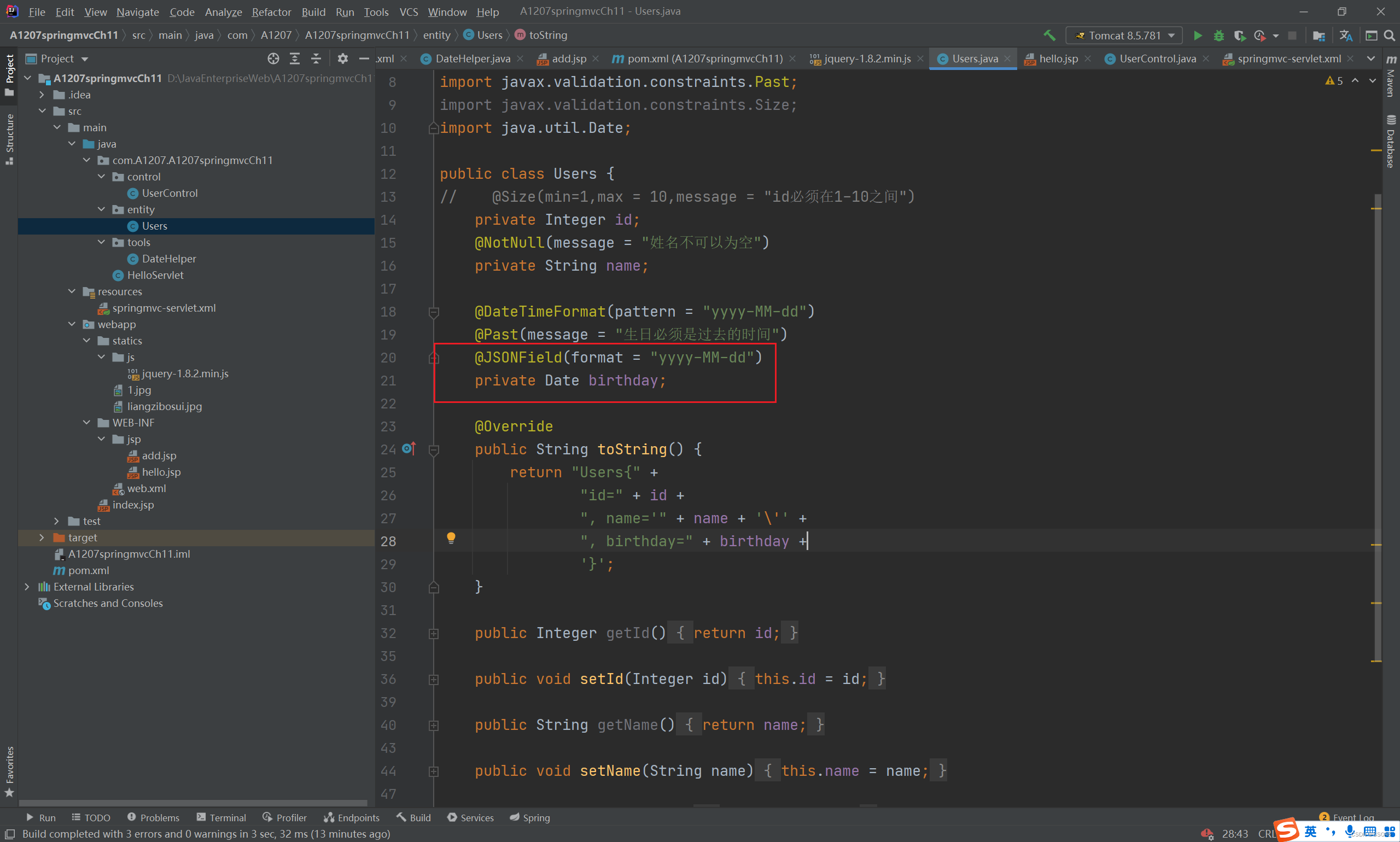Screen dimensions: 1400x842
Task: Collapse the webapp folder
Action: [72, 324]
